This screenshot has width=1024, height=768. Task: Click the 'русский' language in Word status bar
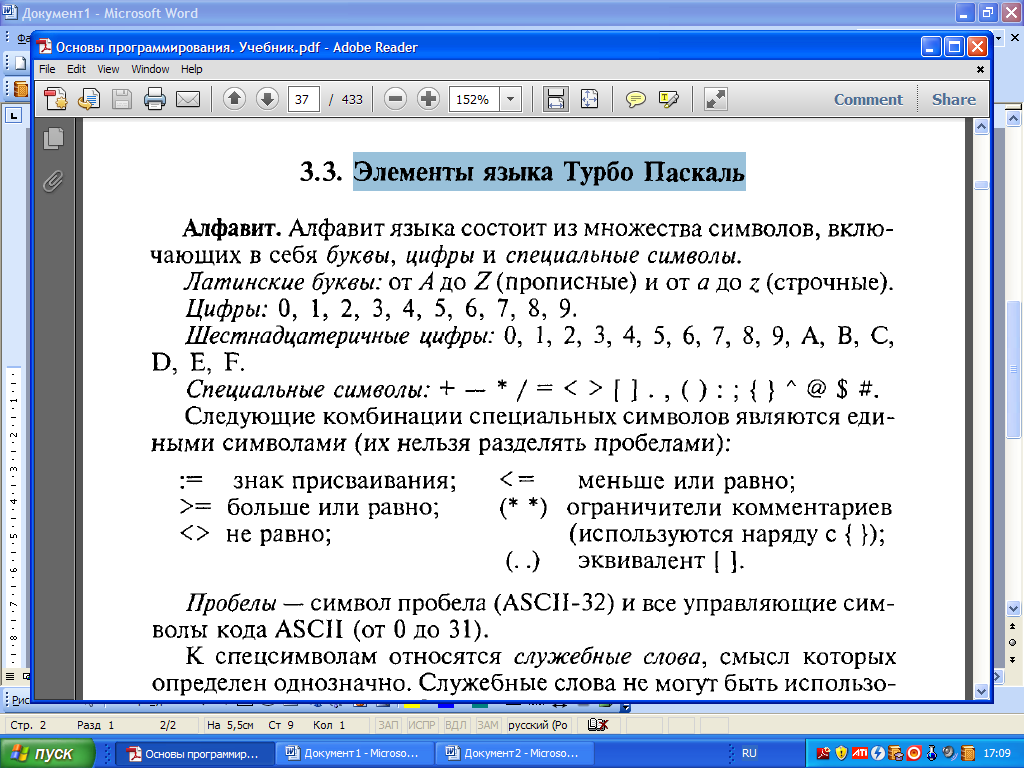[x=537, y=725]
